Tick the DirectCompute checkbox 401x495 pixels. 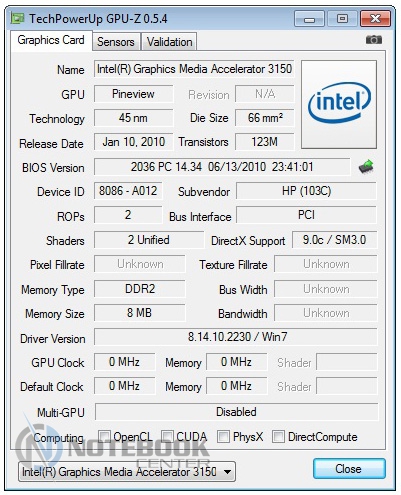tap(278, 436)
